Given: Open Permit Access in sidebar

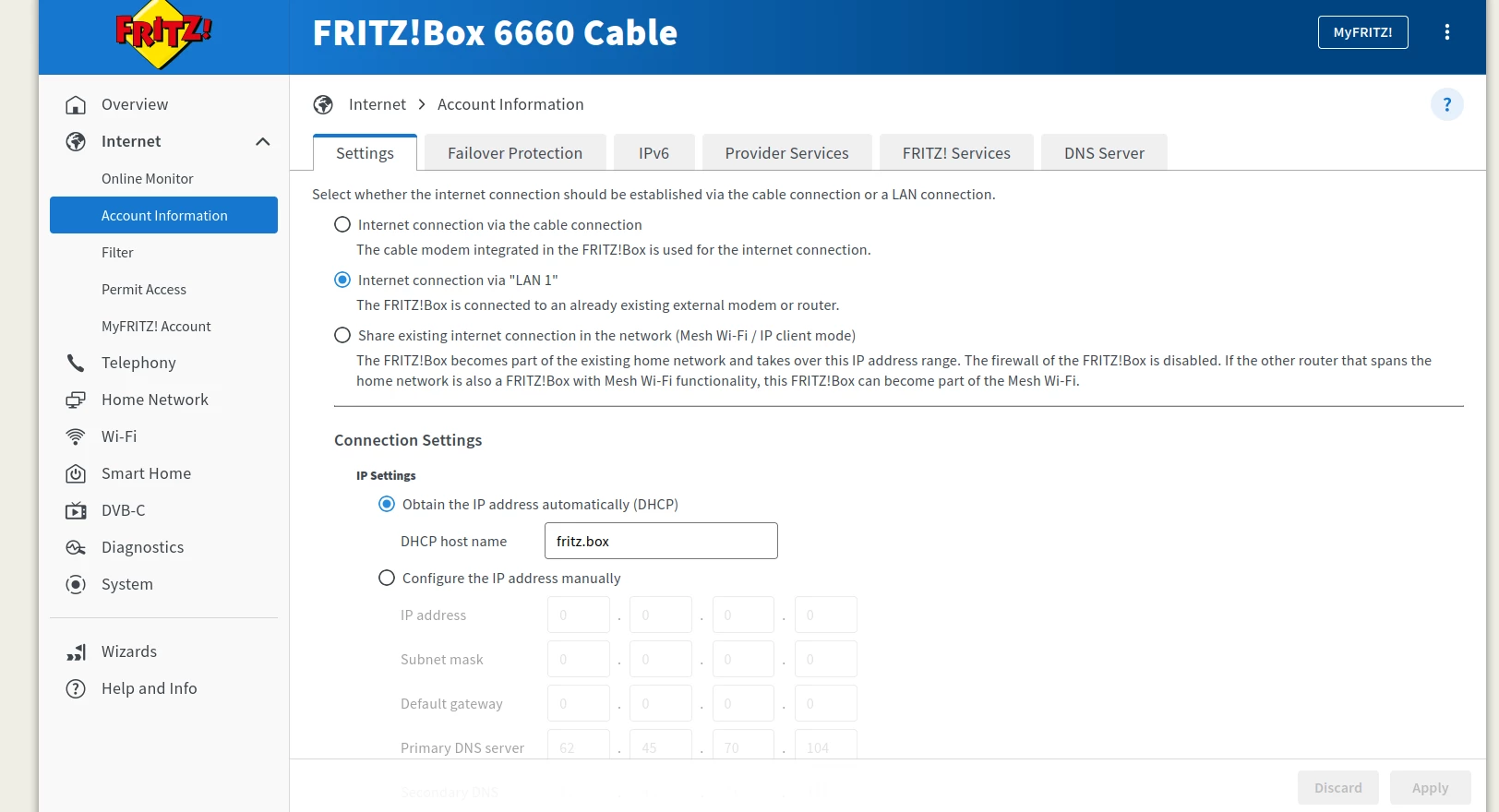Looking at the screenshot, I should [x=144, y=290].
